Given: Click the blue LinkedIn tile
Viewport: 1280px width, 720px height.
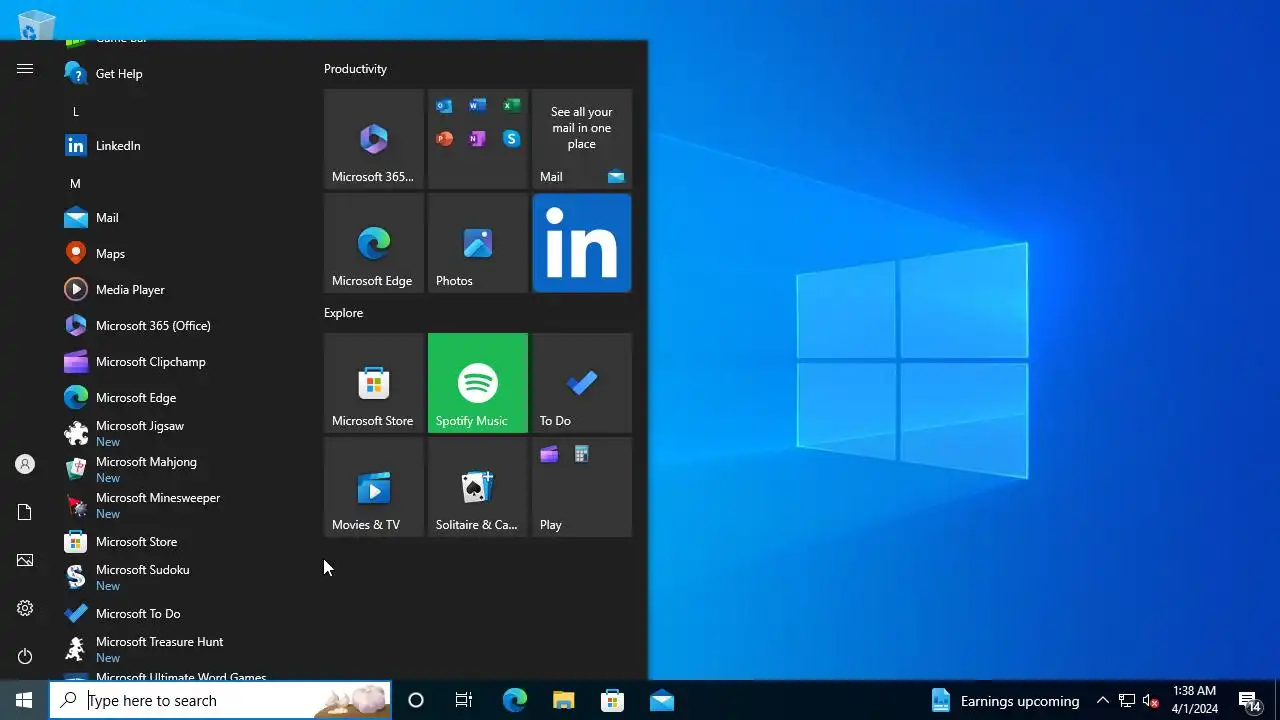Looking at the screenshot, I should point(582,243).
